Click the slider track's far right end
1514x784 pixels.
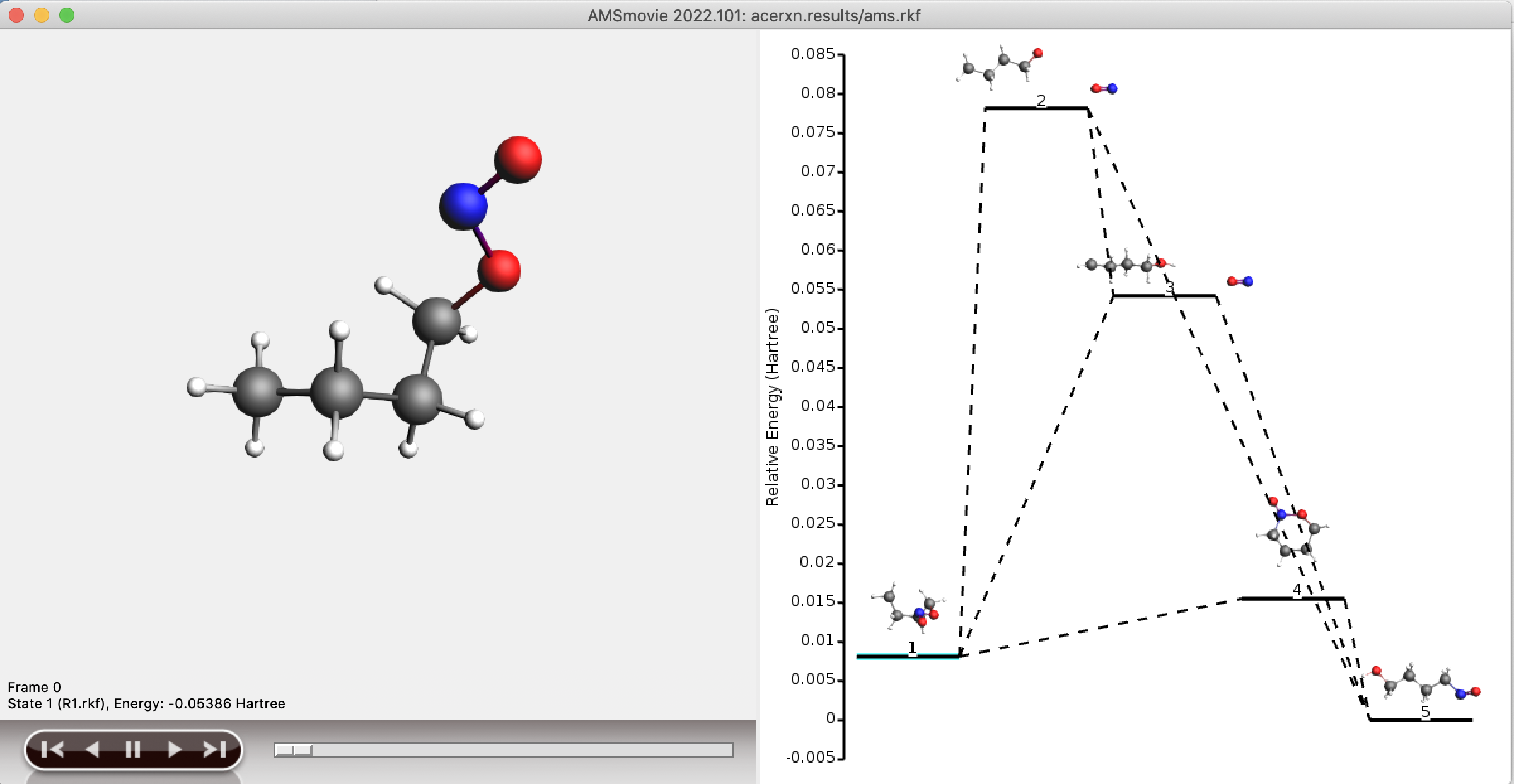[728, 750]
